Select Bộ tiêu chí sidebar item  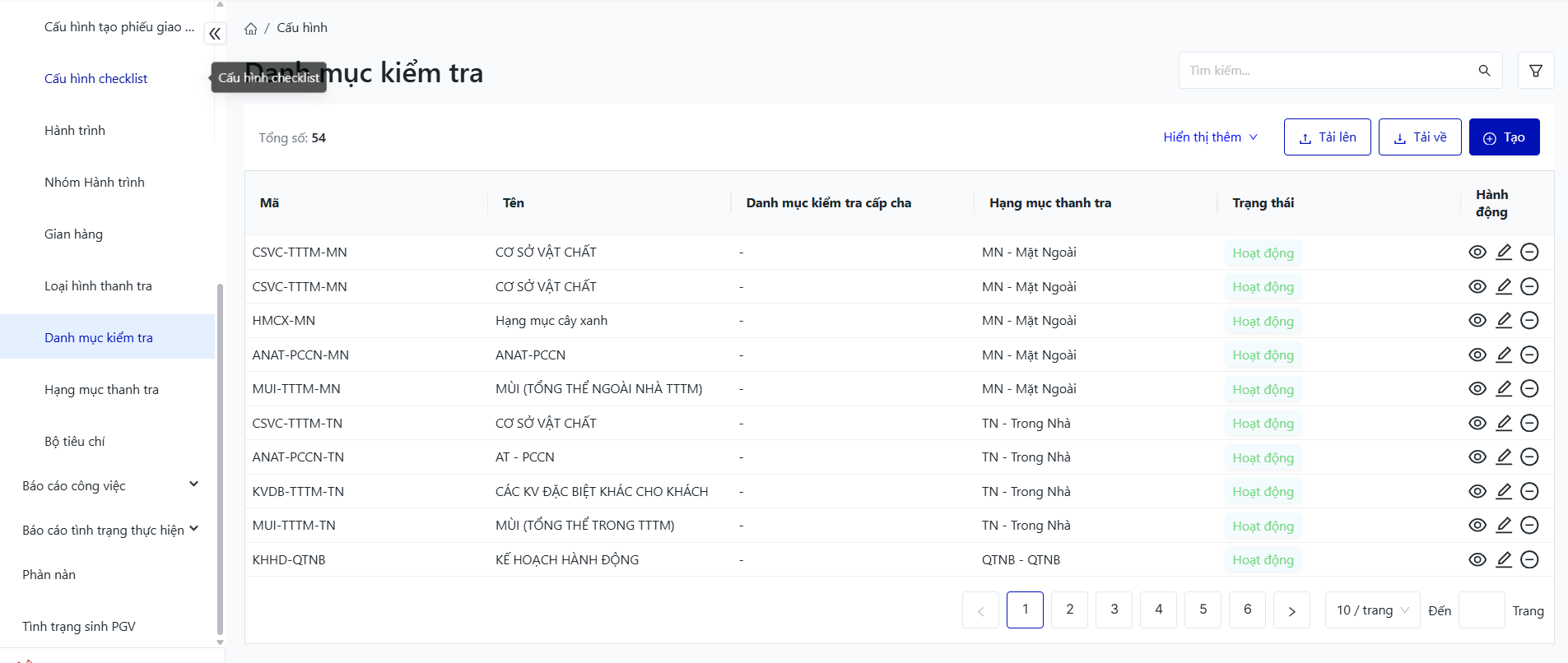(x=75, y=442)
